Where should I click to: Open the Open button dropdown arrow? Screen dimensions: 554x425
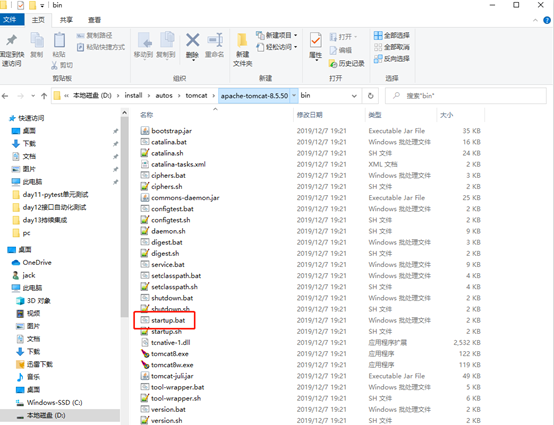coord(355,37)
